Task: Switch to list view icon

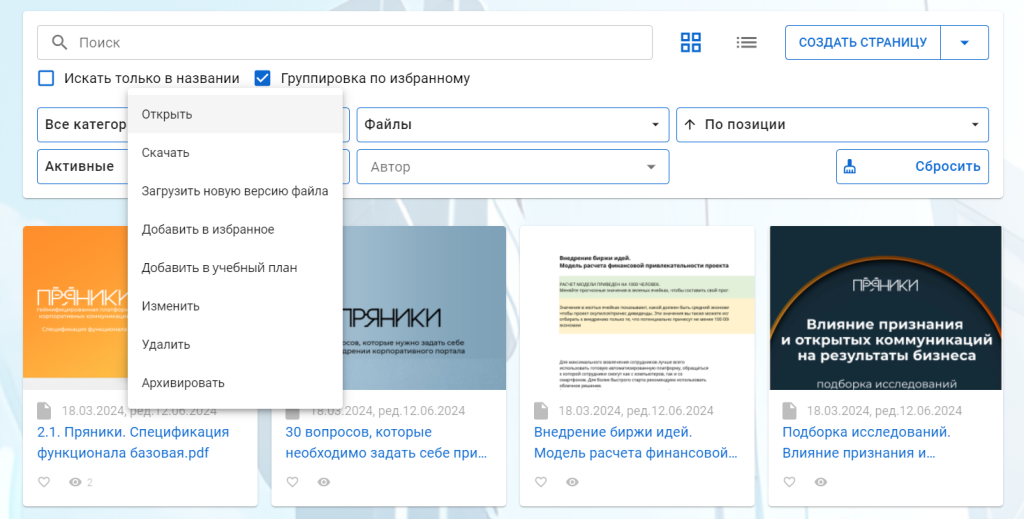Action: [x=746, y=42]
